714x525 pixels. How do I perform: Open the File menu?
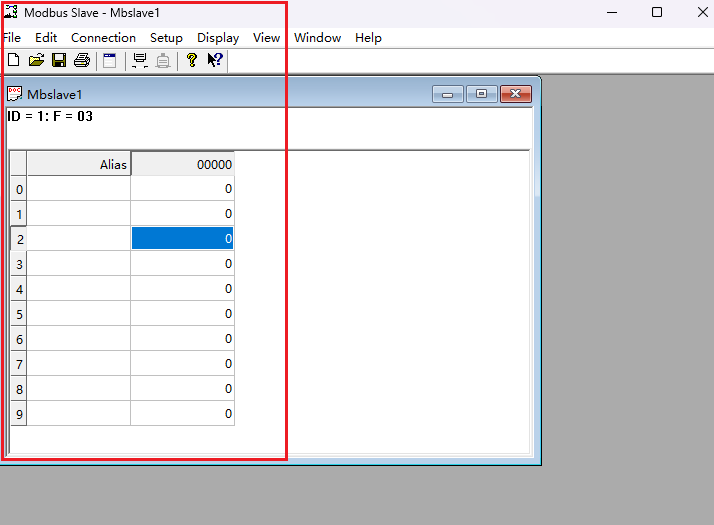[x=12, y=38]
